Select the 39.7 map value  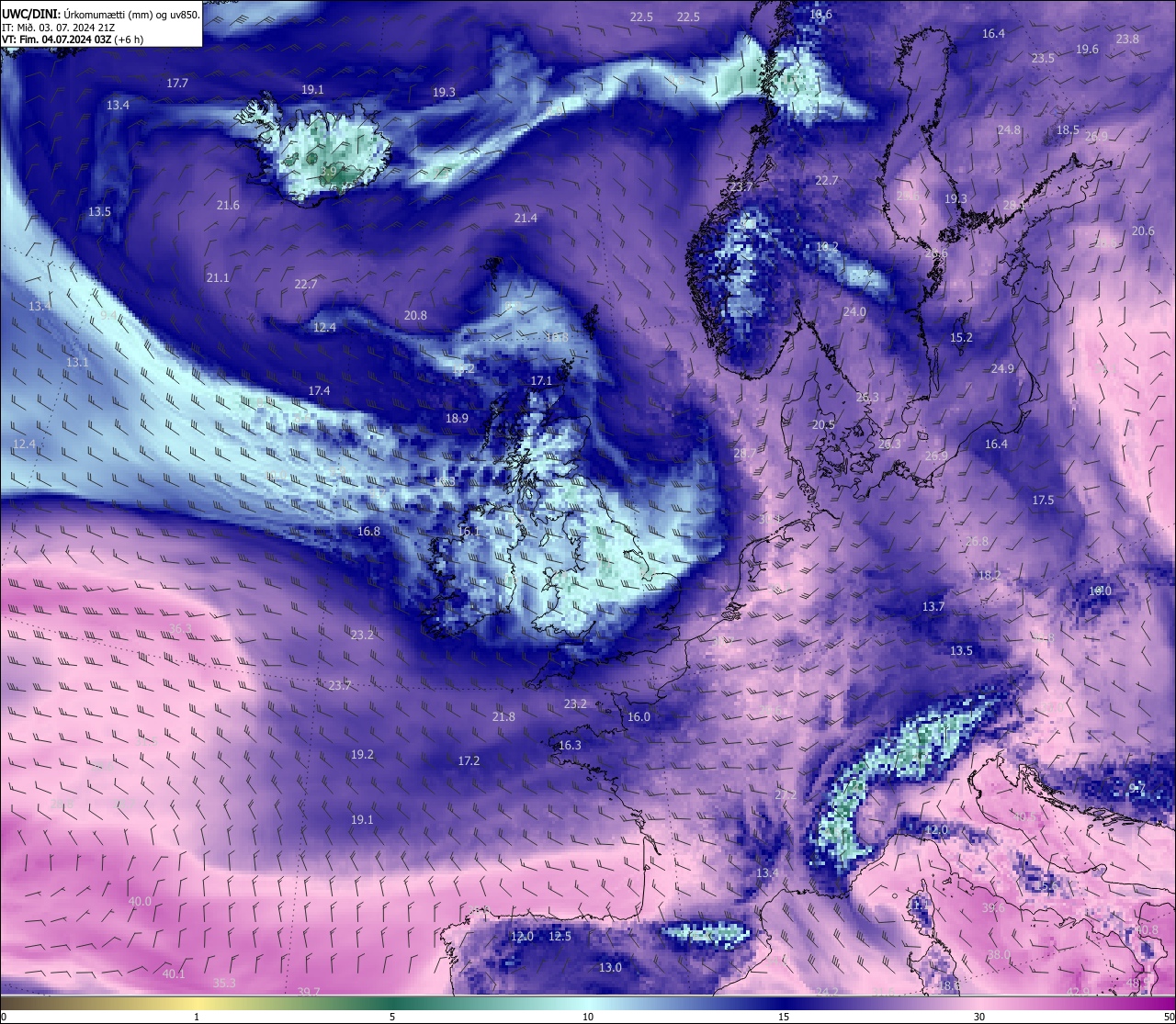pyautogui.click(x=309, y=992)
